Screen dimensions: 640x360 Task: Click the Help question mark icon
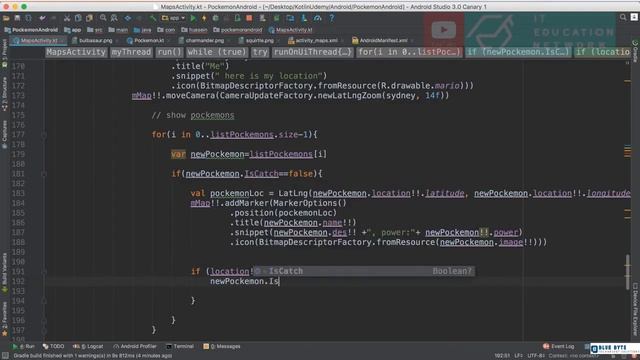pos(331,18)
